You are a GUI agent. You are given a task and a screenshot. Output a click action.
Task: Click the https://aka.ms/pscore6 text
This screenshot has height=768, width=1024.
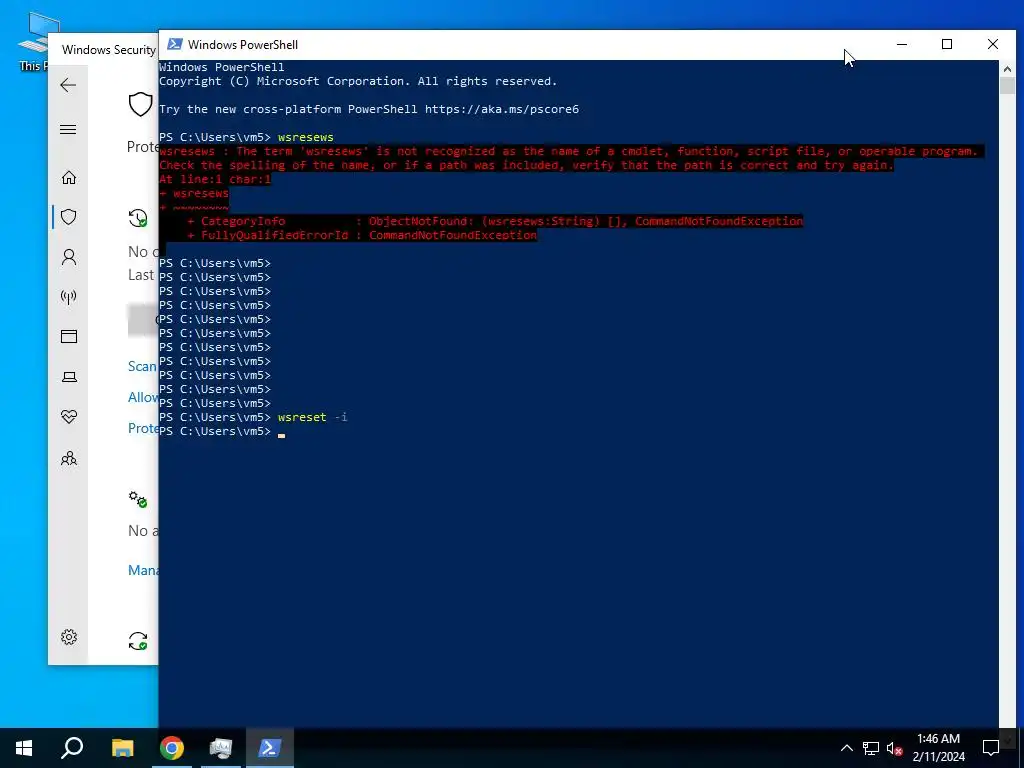tap(502, 109)
